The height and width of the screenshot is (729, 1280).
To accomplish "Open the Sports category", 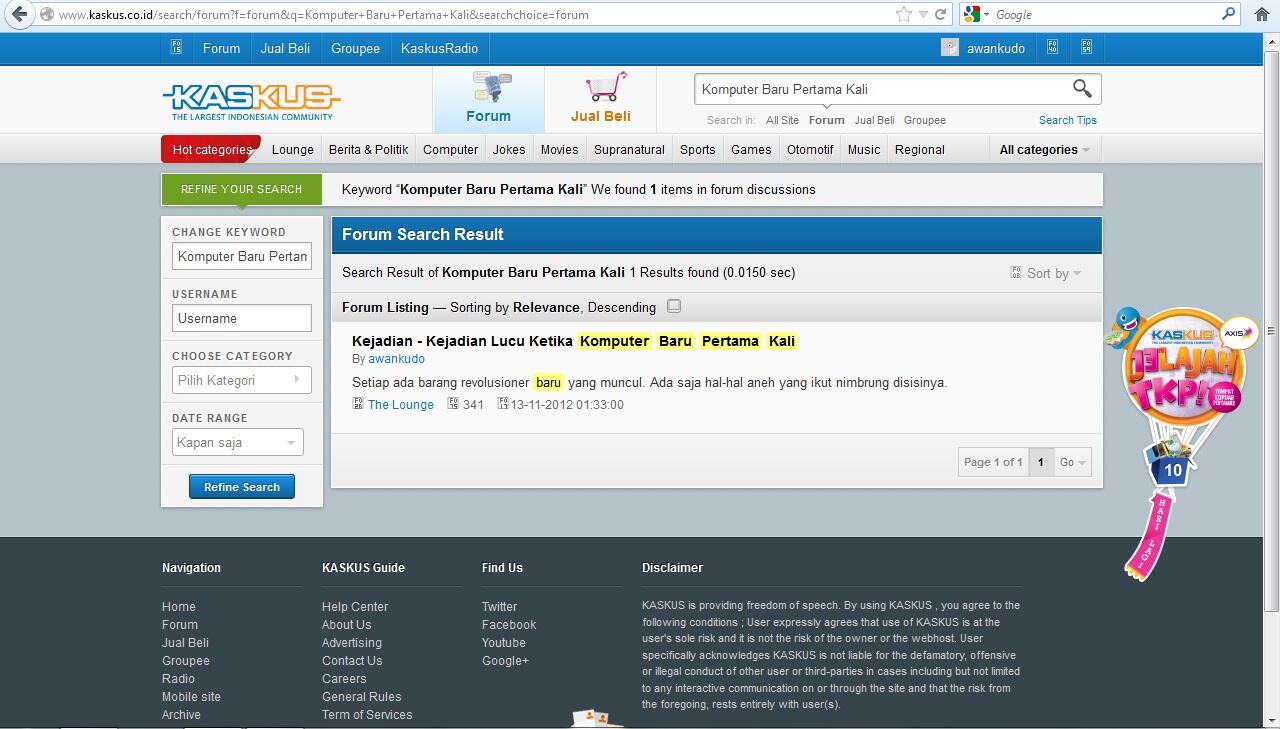I will click(697, 150).
